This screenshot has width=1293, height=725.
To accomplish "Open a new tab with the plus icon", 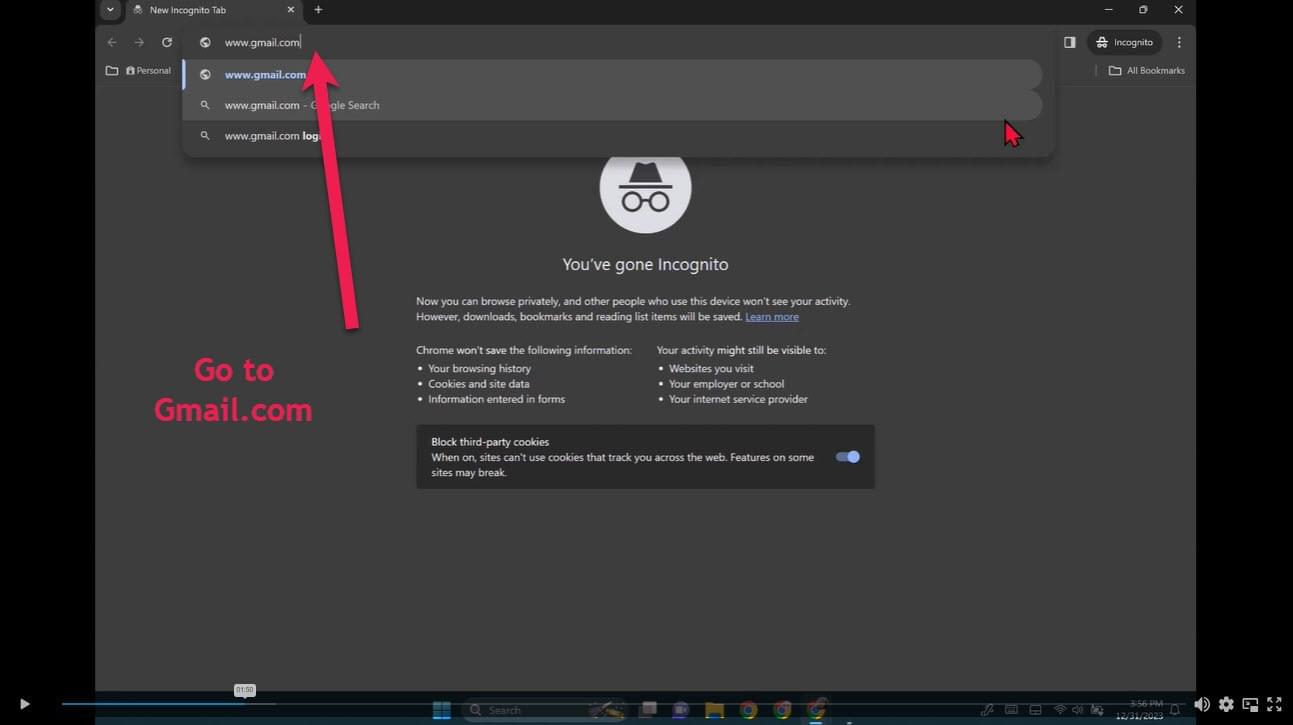I will click(x=318, y=10).
